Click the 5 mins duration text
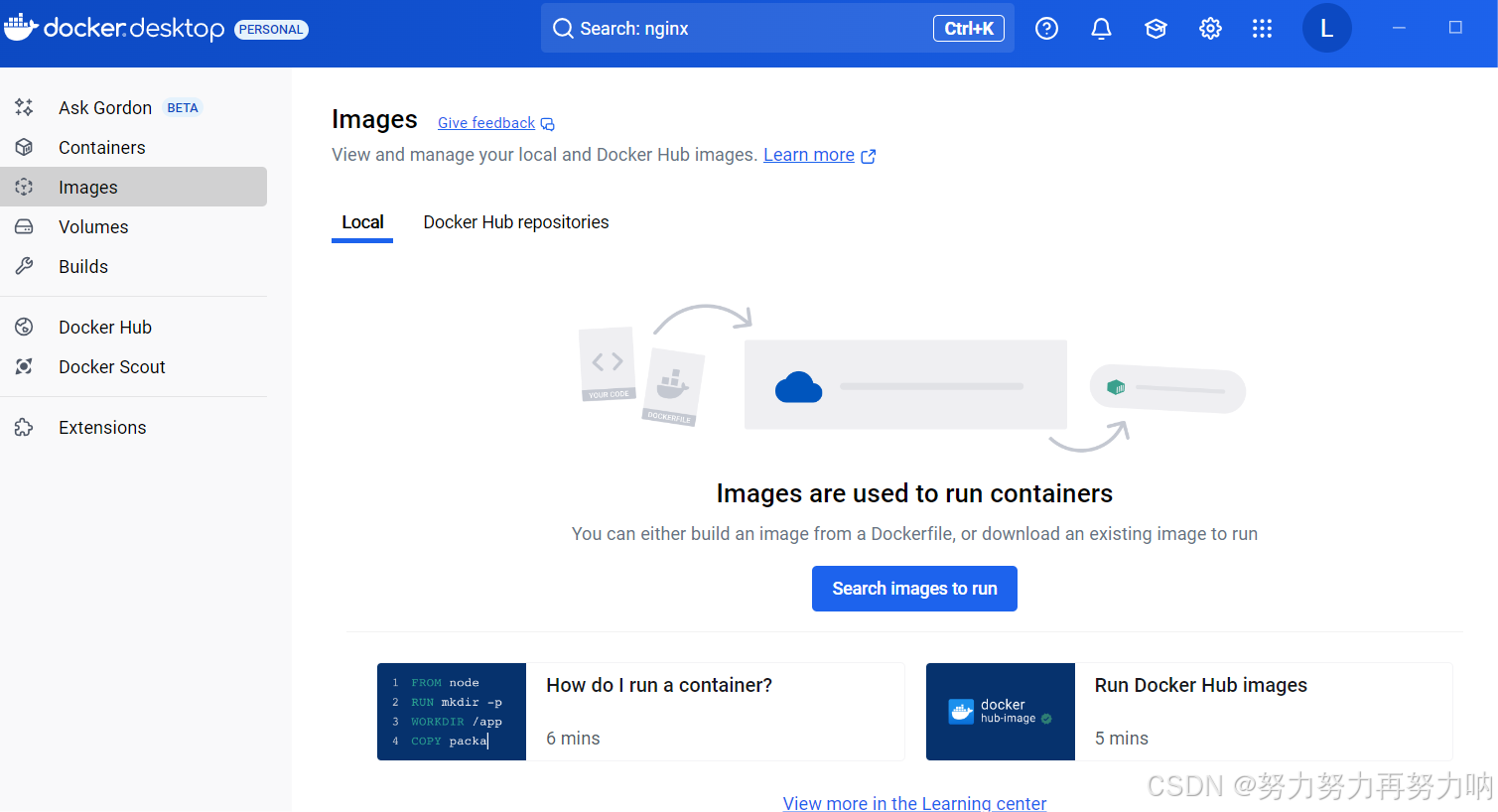Image resolution: width=1498 pixels, height=812 pixels. tap(1122, 739)
